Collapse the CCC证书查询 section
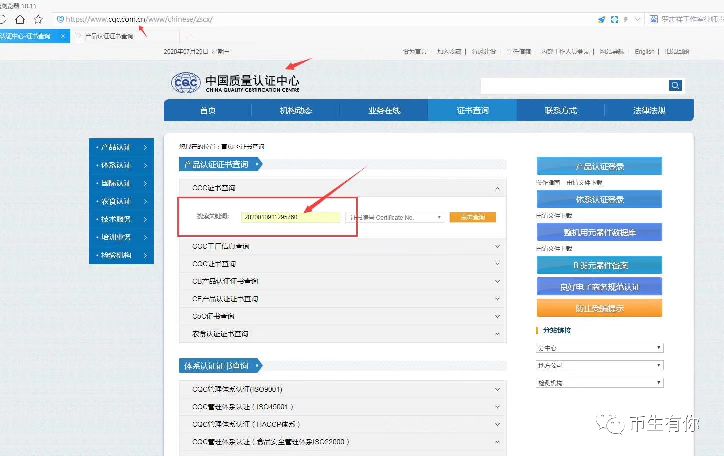This screenshot has height=456, width=724. coord(343,188)
